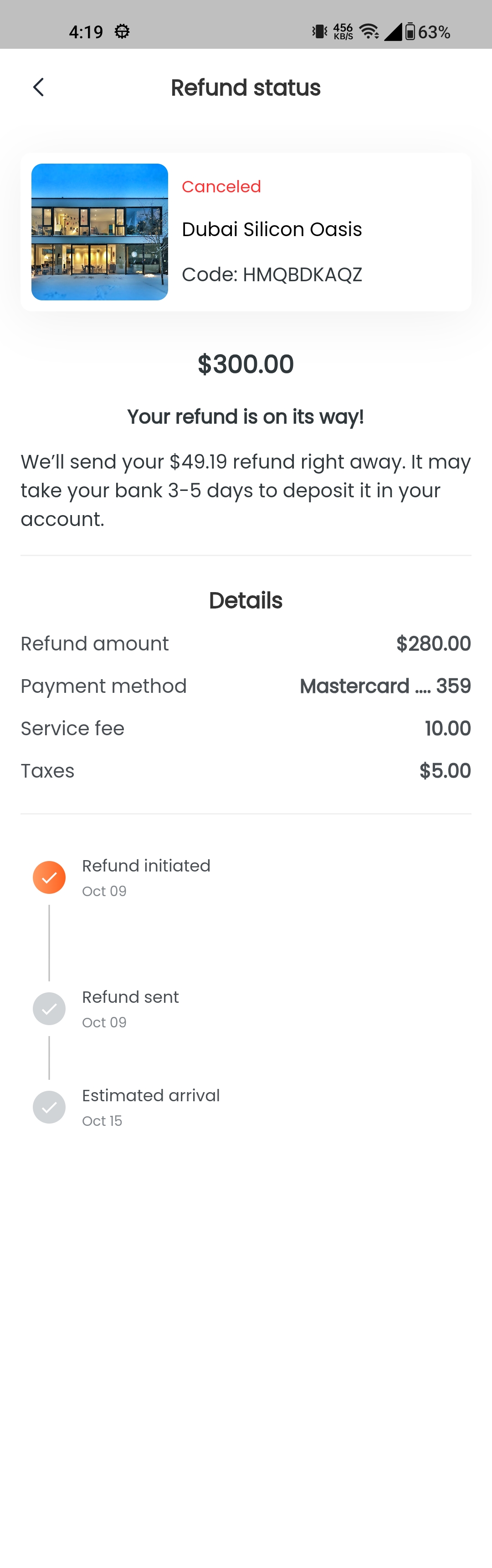Screen dimensions: 492x1568
Task: Tap the $5.00 Taxes value
Action: [x=445, y=771]
